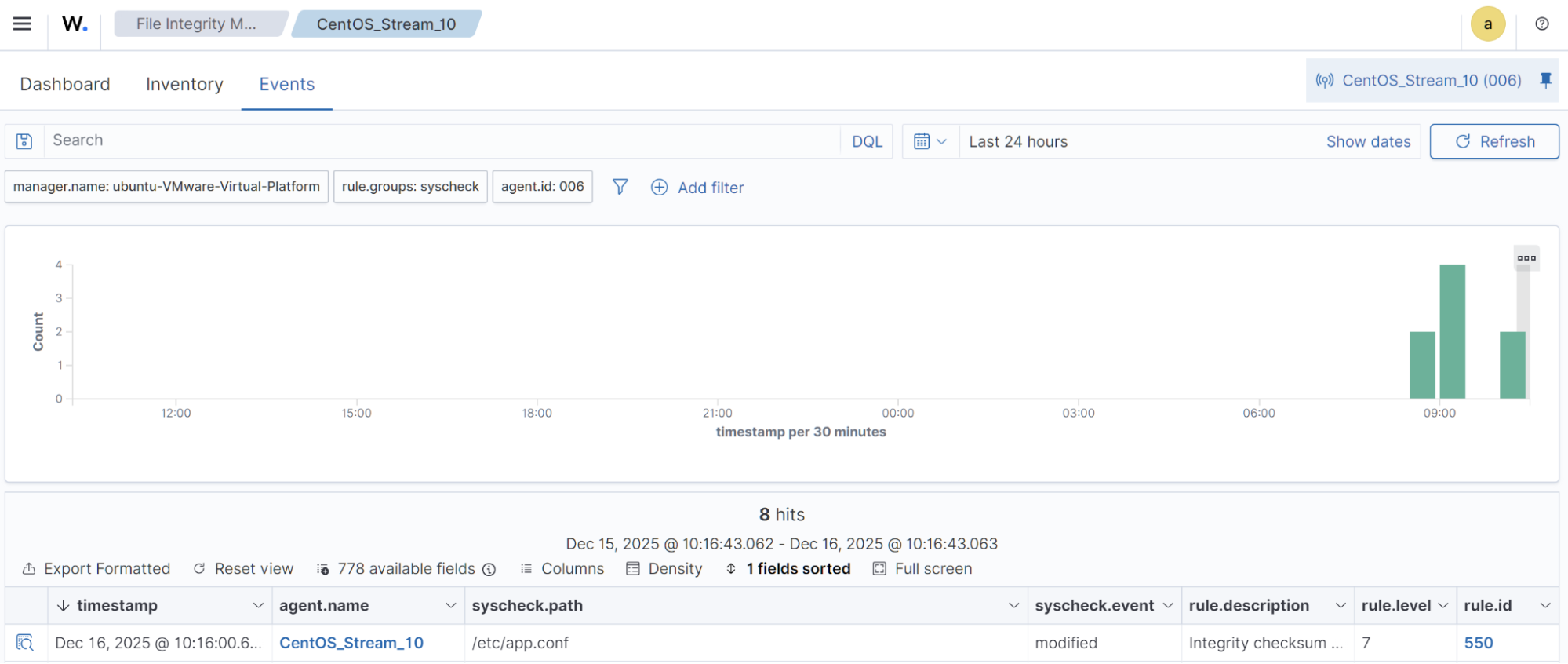Open the manager.name filter pill

(x=166, y=187)
